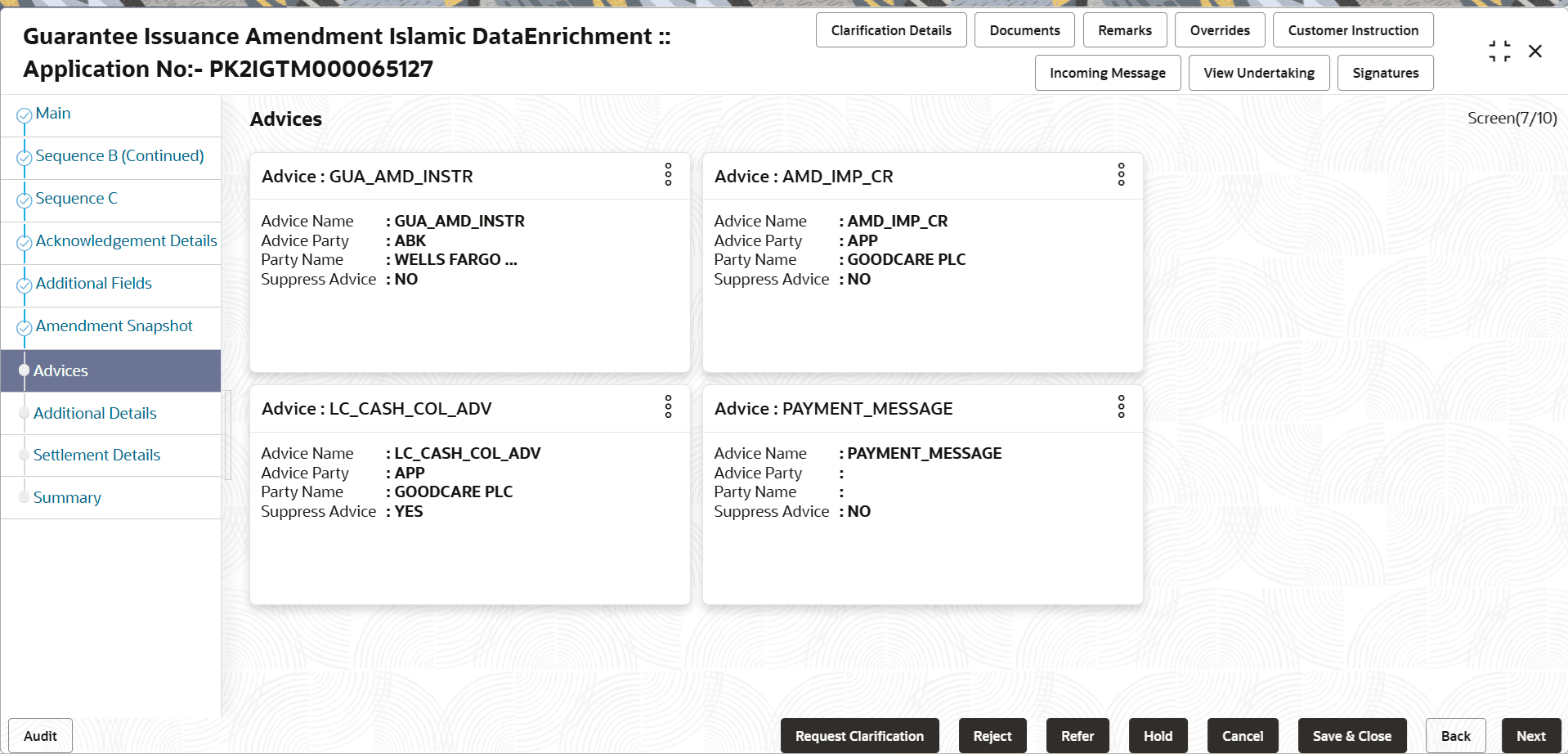Open Clarification Details
This screenshot has width=1568, height=754.
point(891,30)
